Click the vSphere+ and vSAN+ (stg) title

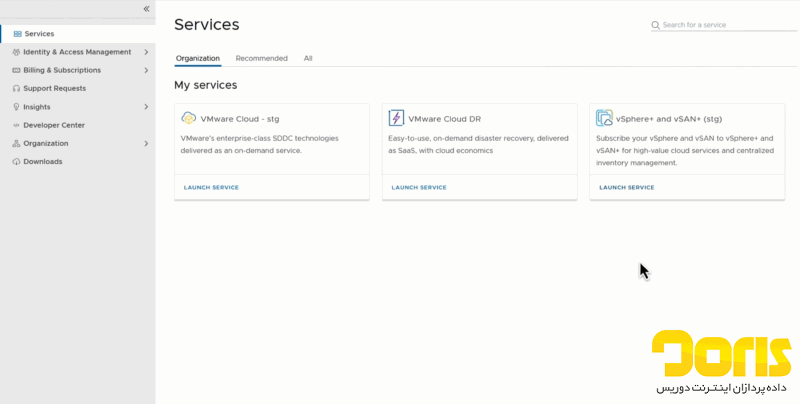(x=669, y=119)
